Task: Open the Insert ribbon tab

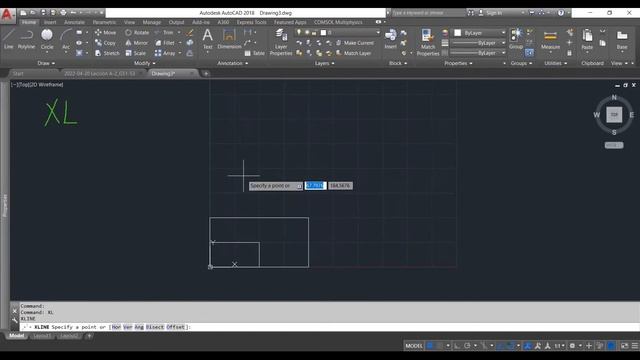Action: (50, 22)
